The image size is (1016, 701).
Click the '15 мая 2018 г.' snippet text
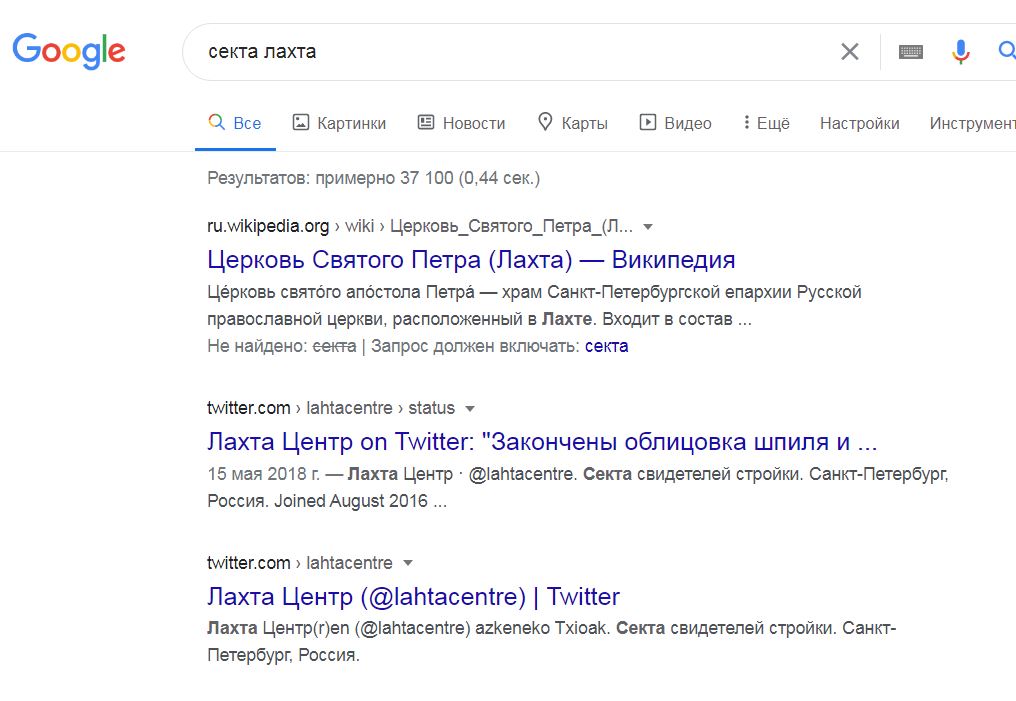tap(263, 474)
